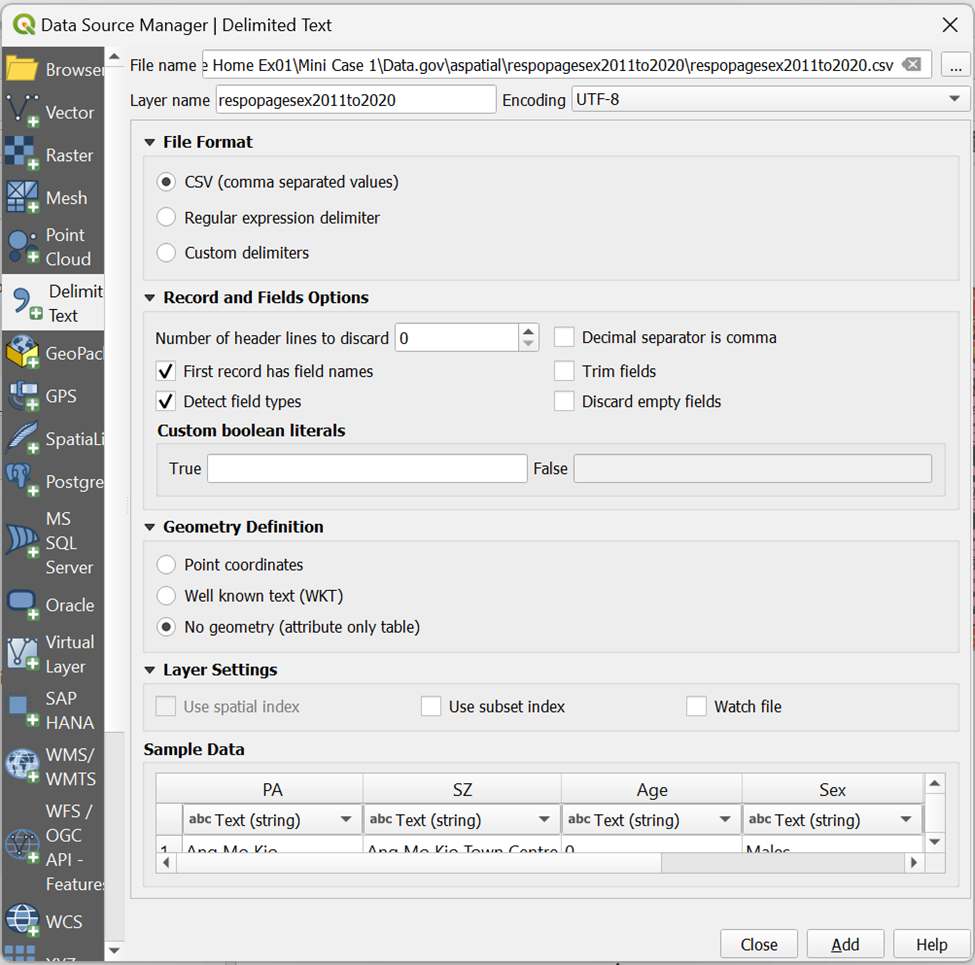Open the PA column type dropdown
Screen dimensions: 975x965
271,820
